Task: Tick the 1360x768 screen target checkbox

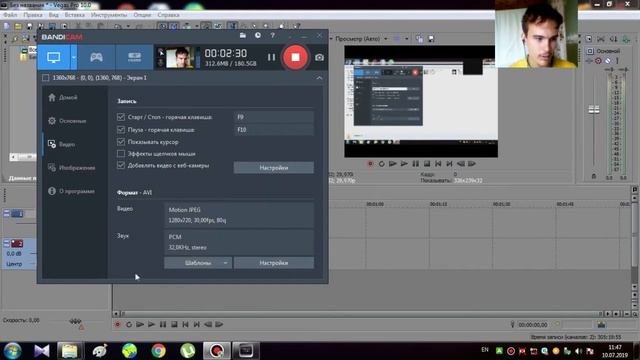Action: coord(46,78)
